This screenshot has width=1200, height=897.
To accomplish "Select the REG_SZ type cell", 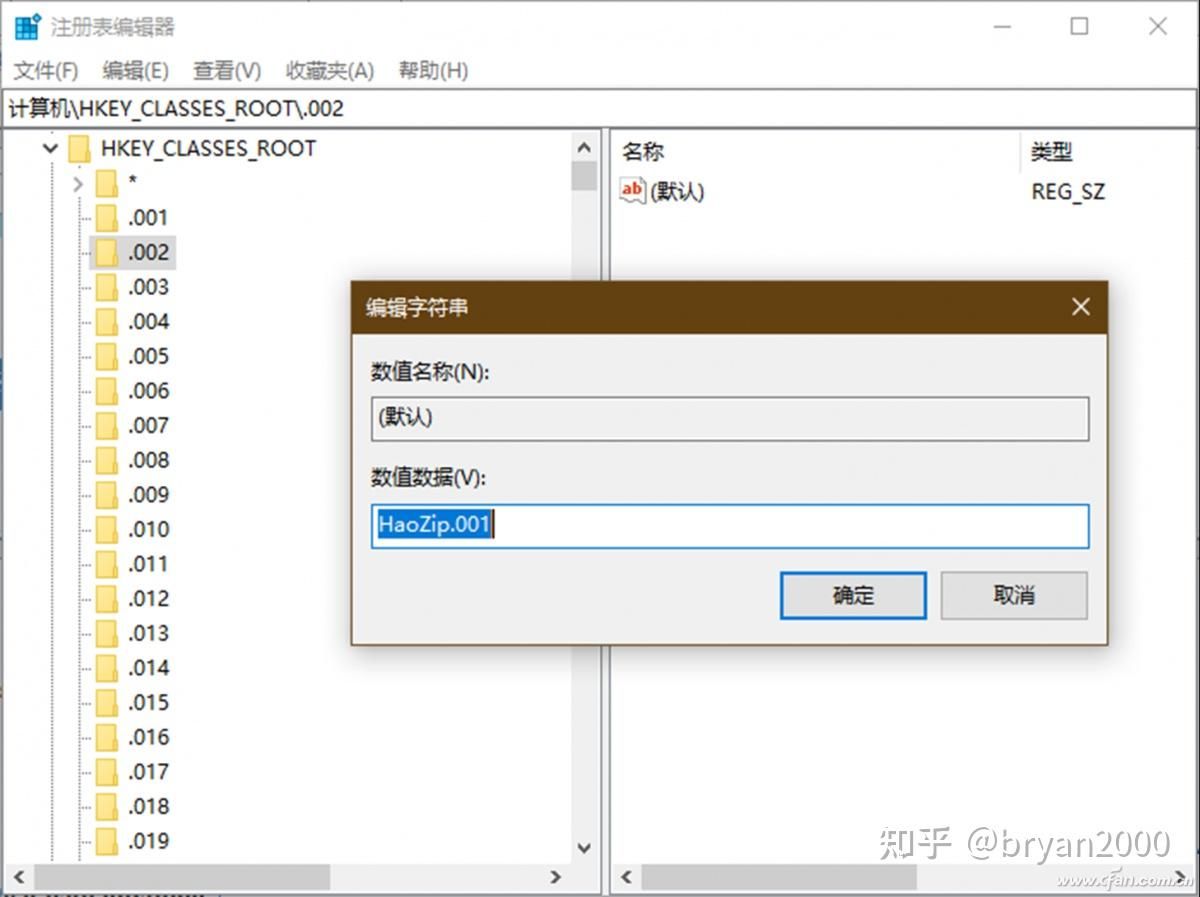I will point(1068,191).
